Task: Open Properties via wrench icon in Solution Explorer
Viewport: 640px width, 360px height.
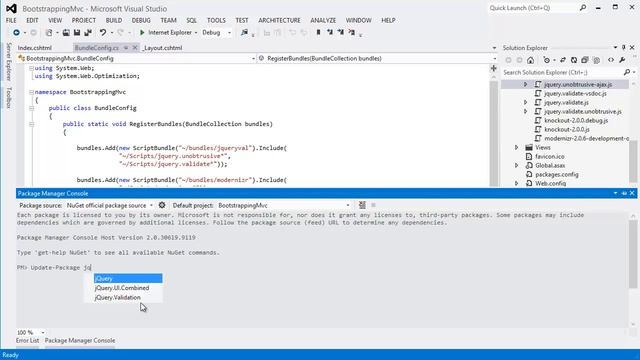Action: (622, 60)
